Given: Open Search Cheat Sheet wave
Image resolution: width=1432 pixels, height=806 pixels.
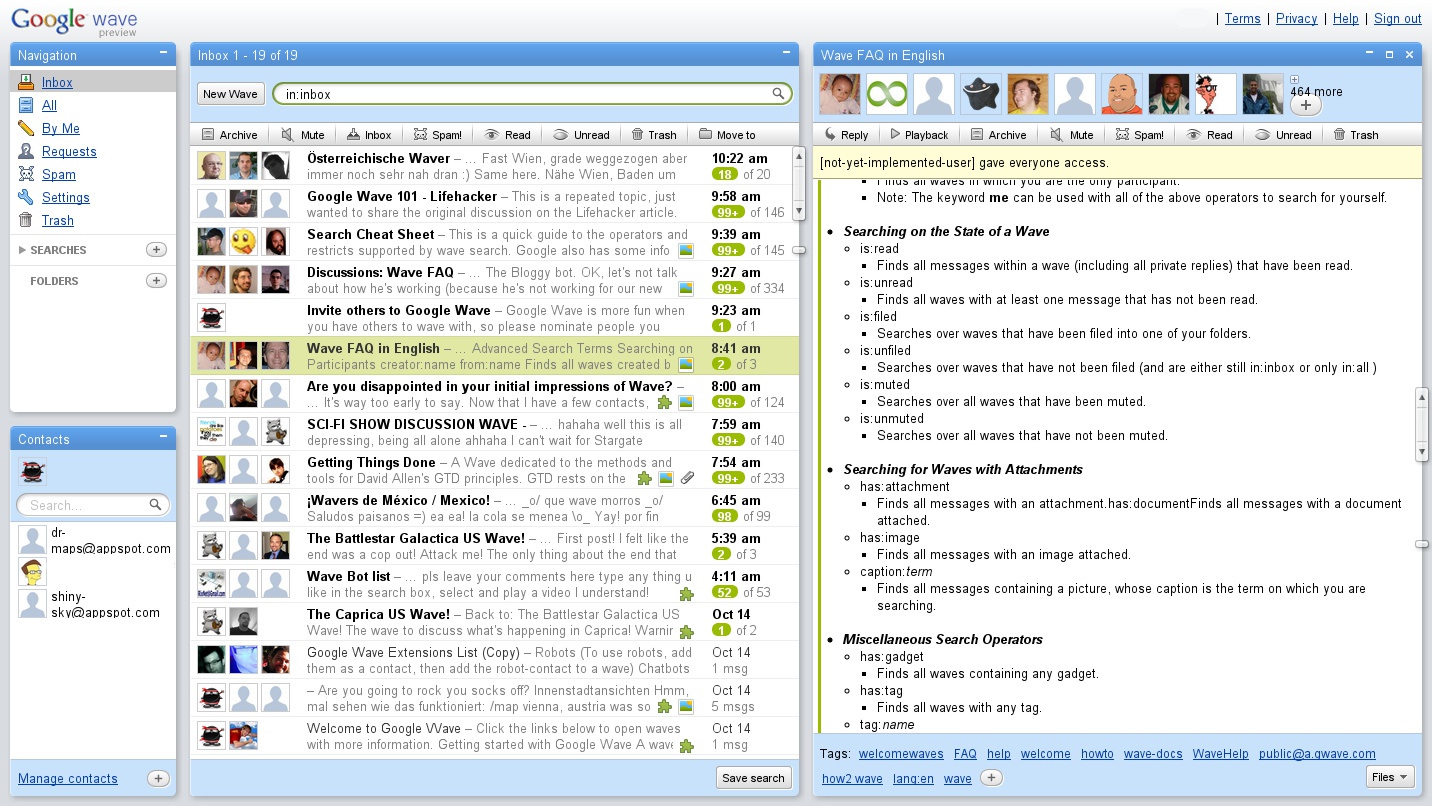Looking at the screenshot, I should (495, 242).
